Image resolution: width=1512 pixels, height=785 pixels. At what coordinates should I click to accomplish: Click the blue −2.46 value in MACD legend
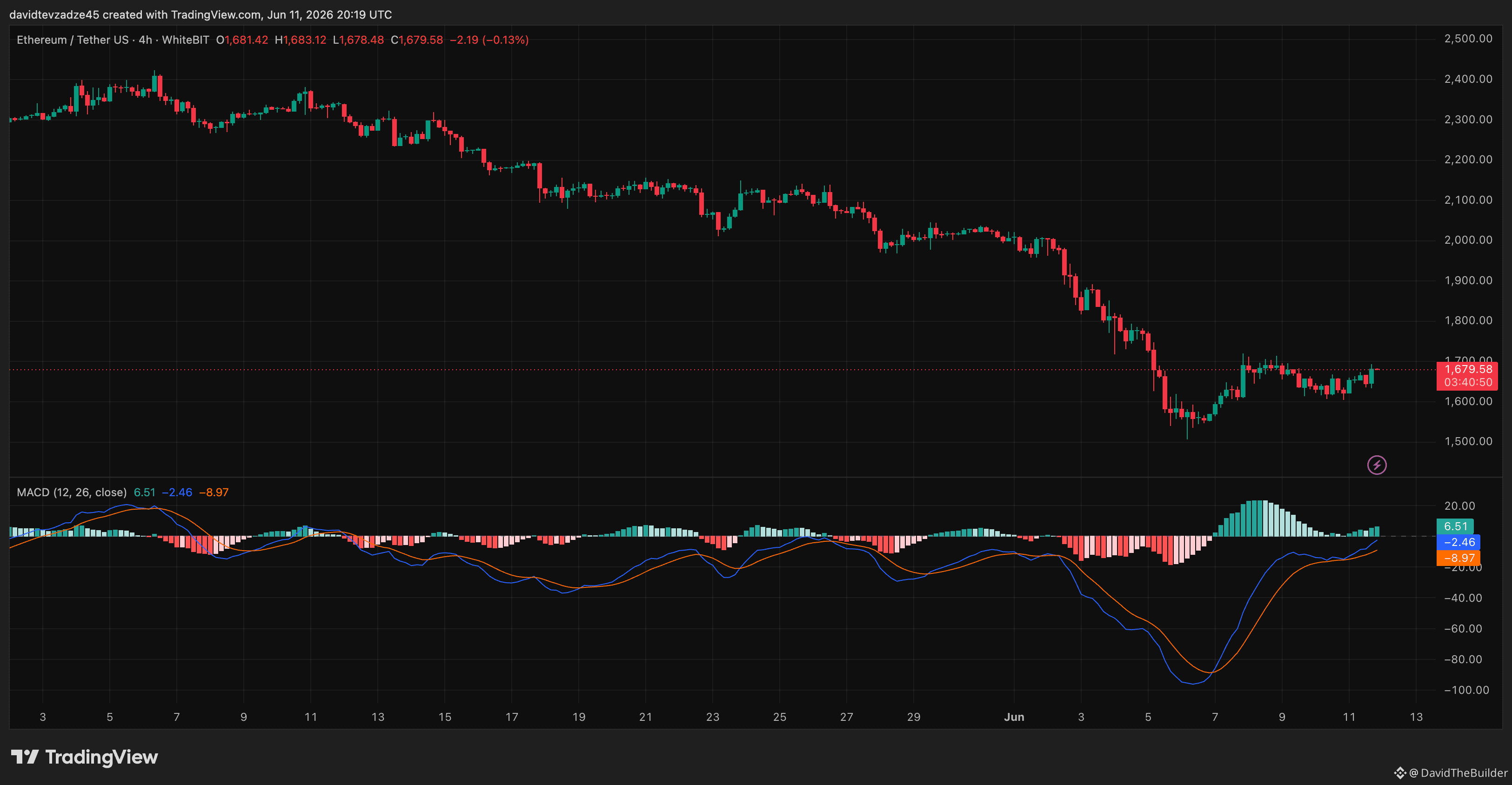[x=177, y=492]
